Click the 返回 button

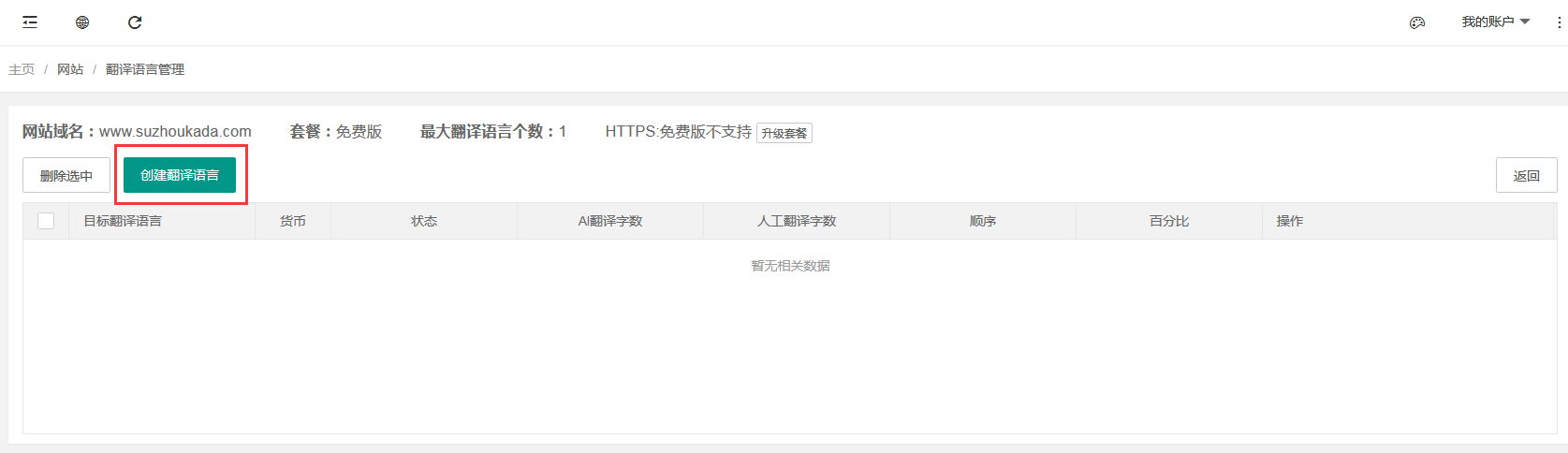[x=1527, y=175]
